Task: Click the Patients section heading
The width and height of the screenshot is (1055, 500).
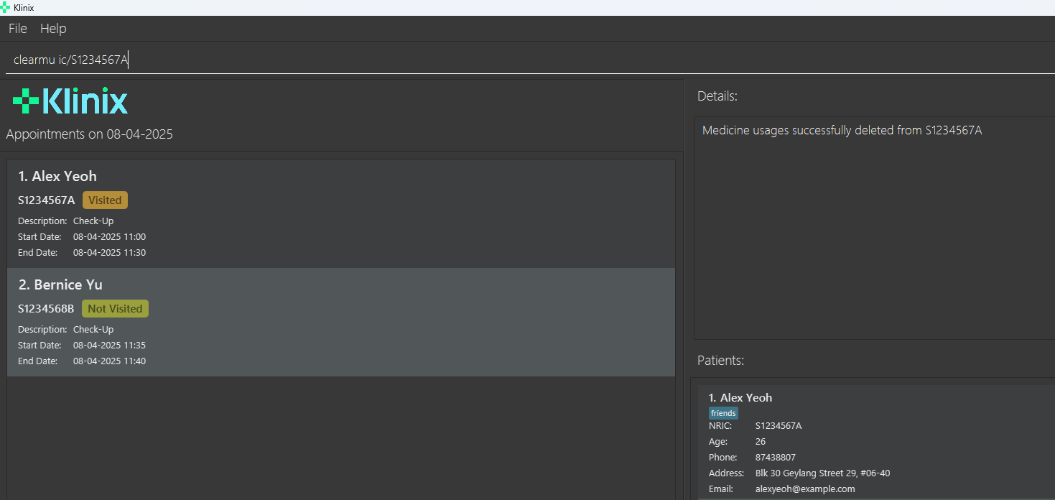Action: [x=720, y=360]
